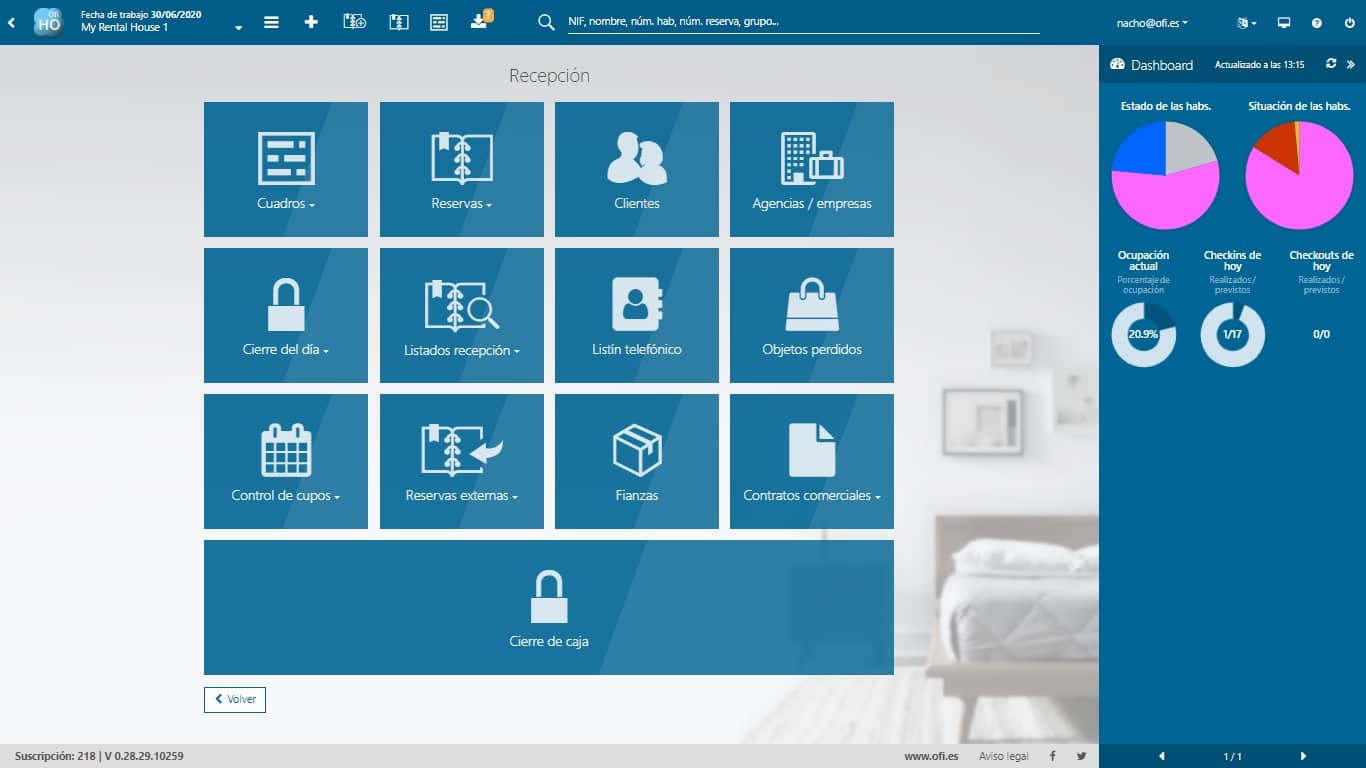Viewport: 1366px width, 768px height.
Task: Open downloads icon with the orange notification badge
Action: pyautogui.click(x=479, y=20)
